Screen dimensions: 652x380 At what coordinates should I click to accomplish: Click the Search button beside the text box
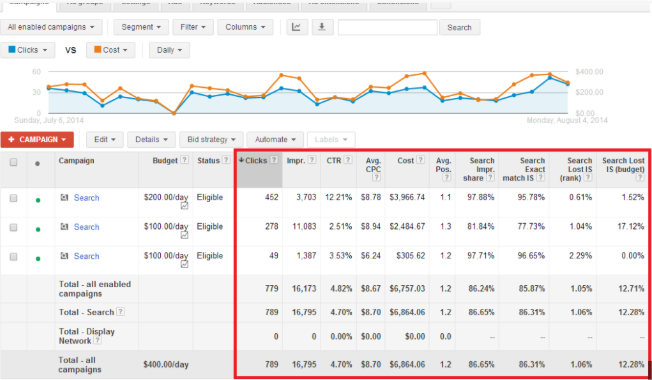click(x=459, y=27)
